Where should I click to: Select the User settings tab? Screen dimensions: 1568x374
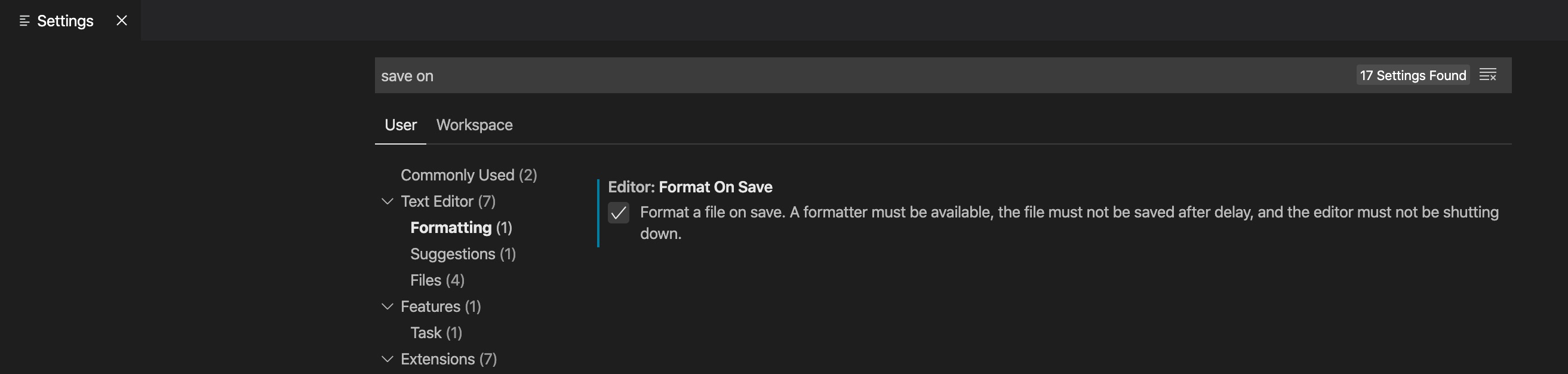point(400,125)
